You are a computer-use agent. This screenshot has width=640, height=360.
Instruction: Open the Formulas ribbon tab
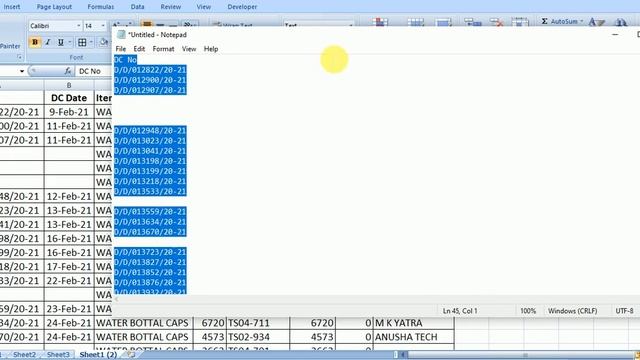101,7
